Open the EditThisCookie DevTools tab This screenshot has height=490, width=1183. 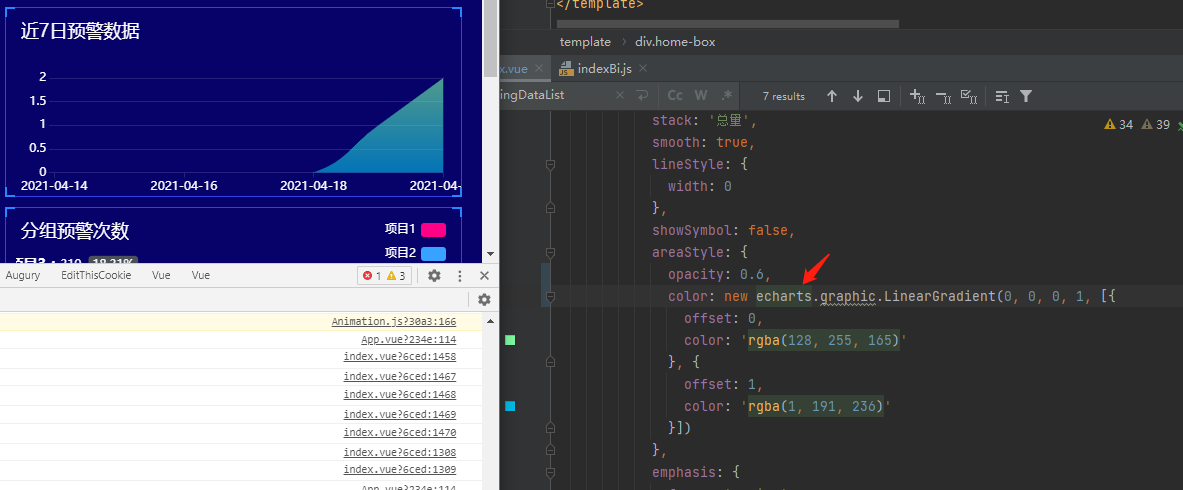click(96, 276)
